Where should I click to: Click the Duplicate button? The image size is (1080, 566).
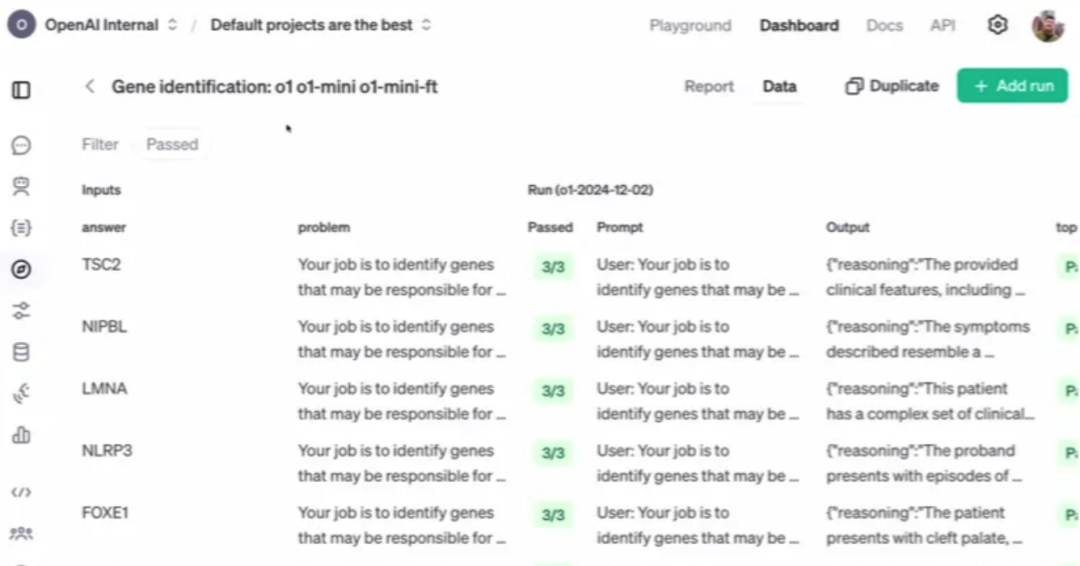click(x=892, y=87)
